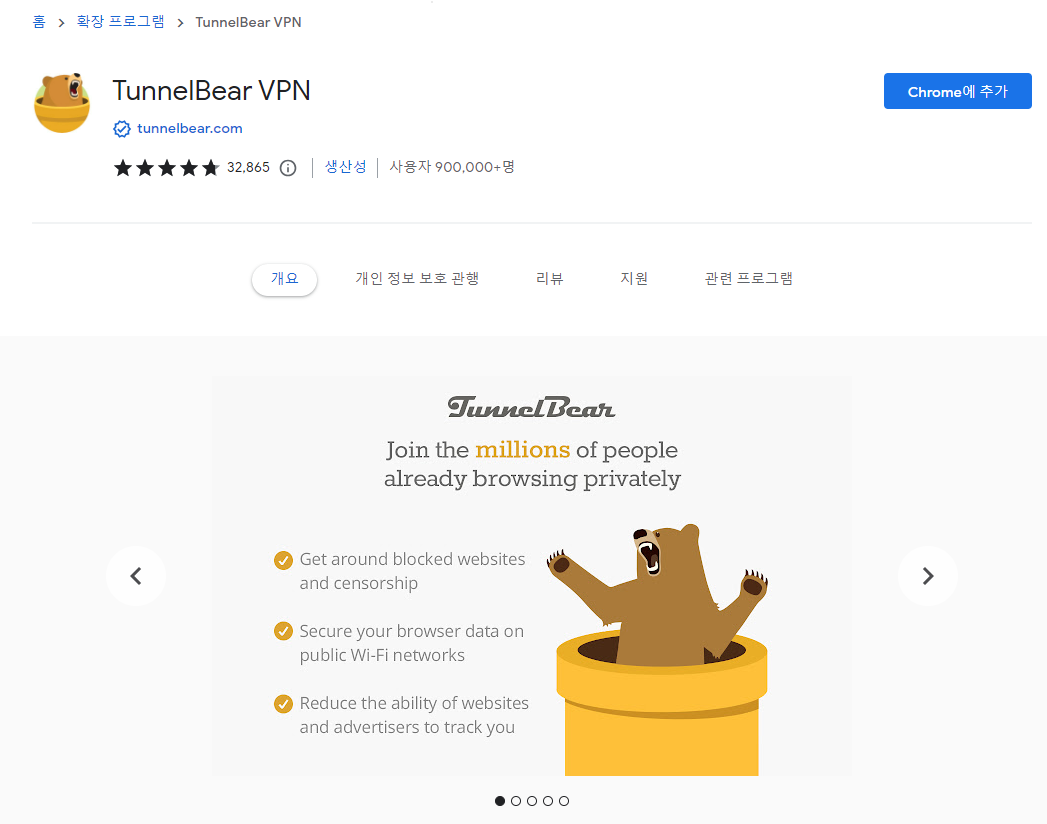Select the fourth carousel dot
The width and height of the screenshot is (1047, 824).
(x=548, y=801)
